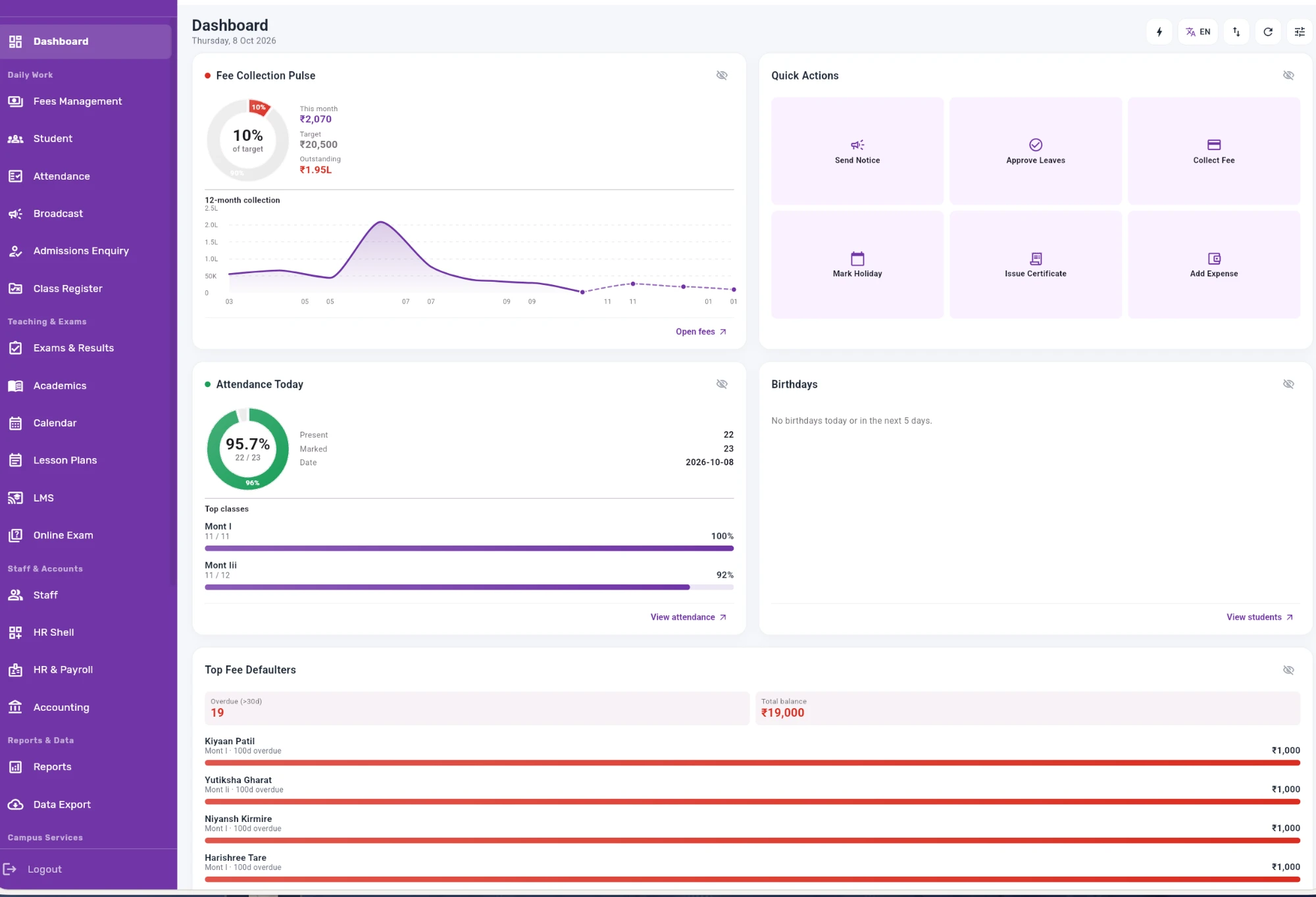Click the 95.7% attendance donut chart
This screenshot has height=897, width=1316.
(x=248, y=449)
